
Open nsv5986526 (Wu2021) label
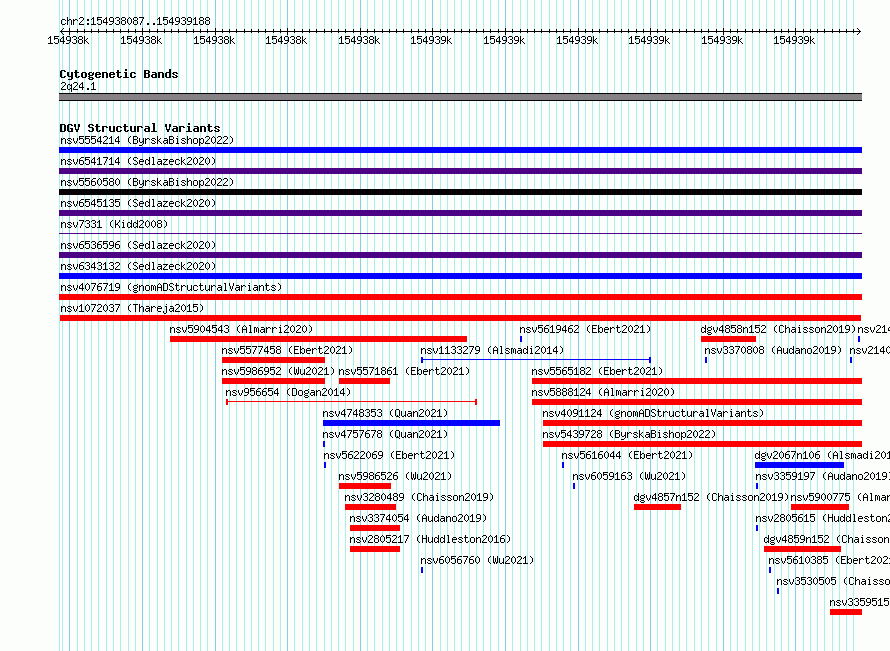395,476
